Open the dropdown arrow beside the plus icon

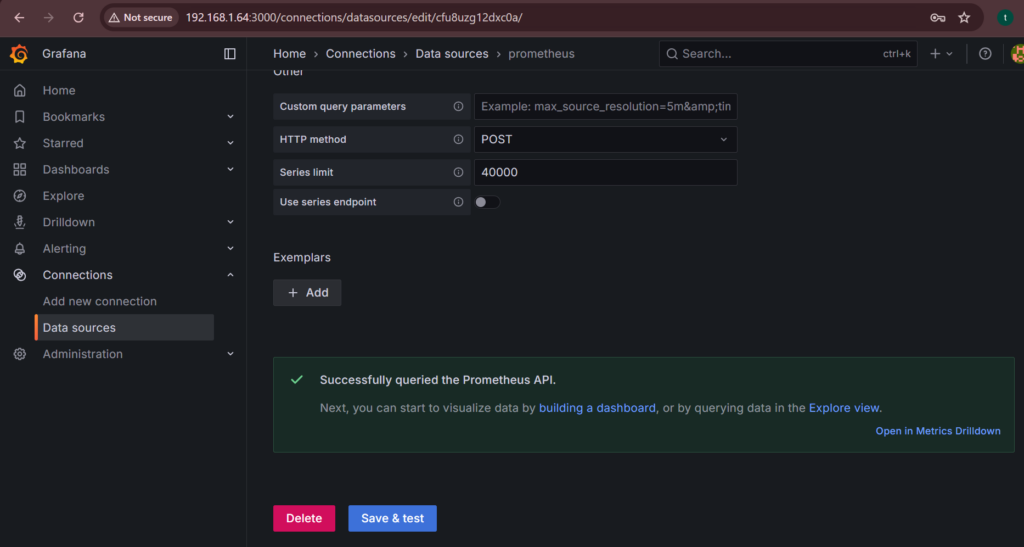(950, 54)
